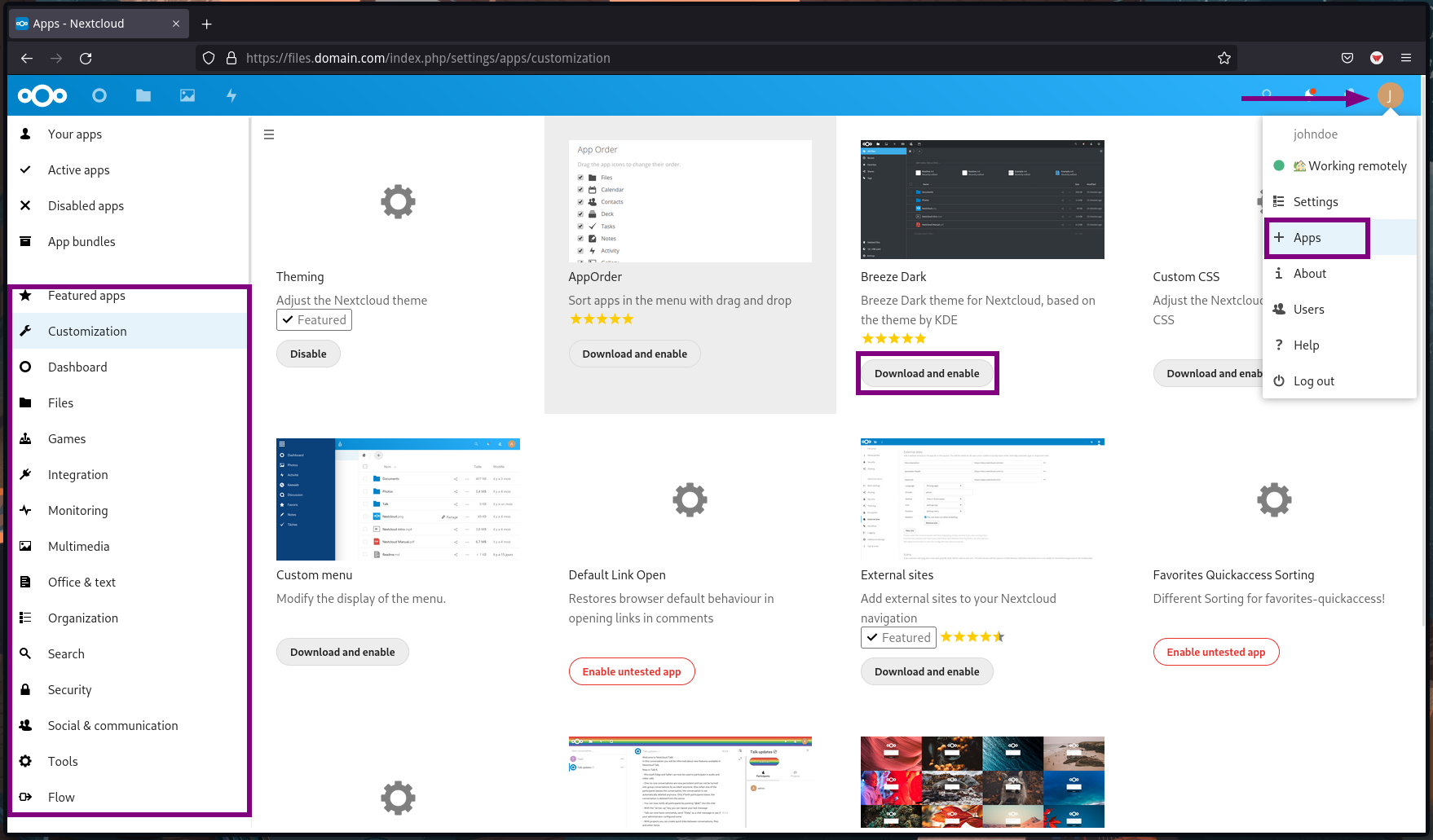Disable the Theming app
Image resolution: width=1433 pixels, height=840 pixels.
[x=308, y=354]
